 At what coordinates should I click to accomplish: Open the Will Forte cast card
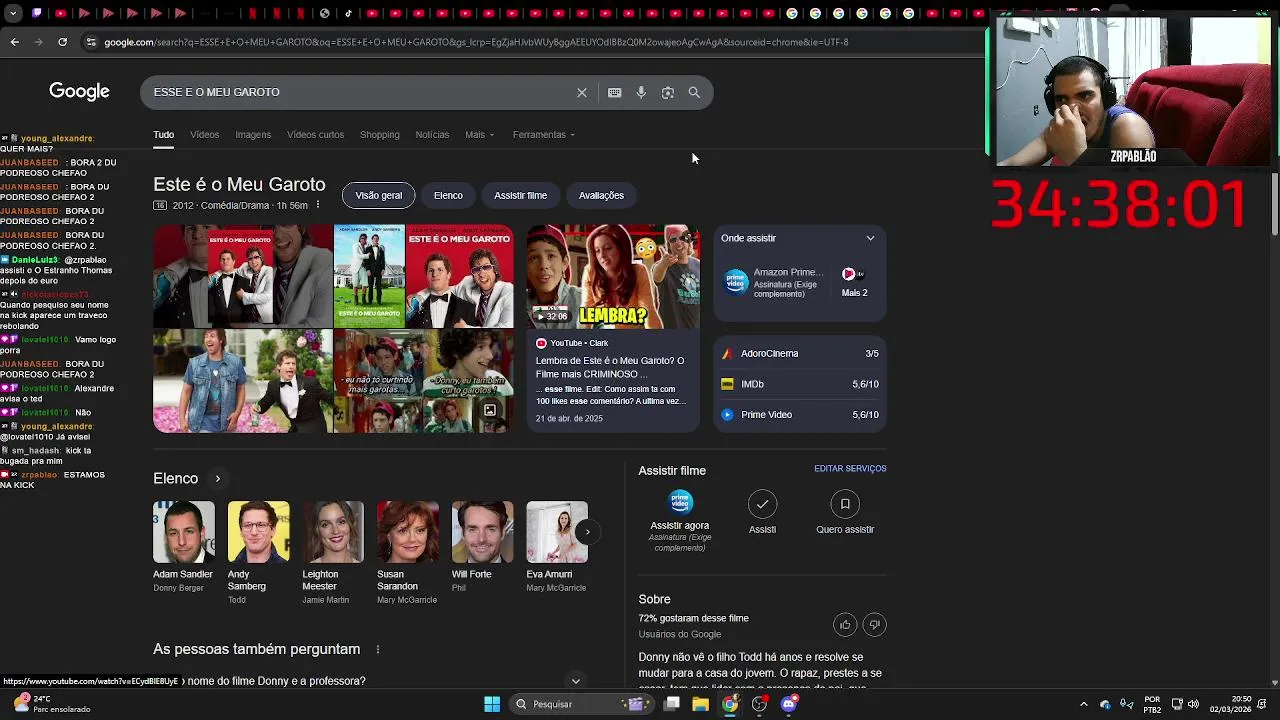482,547
